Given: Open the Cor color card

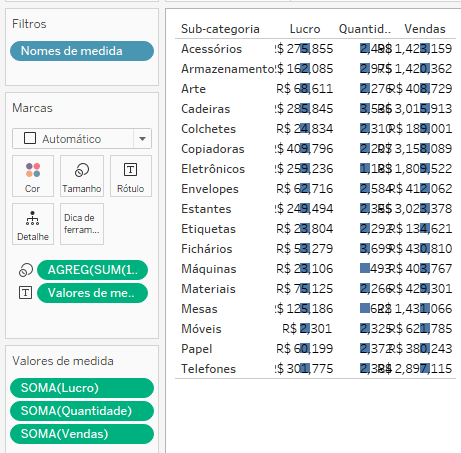Looking at the screenshot, I should tap(33, 176).
